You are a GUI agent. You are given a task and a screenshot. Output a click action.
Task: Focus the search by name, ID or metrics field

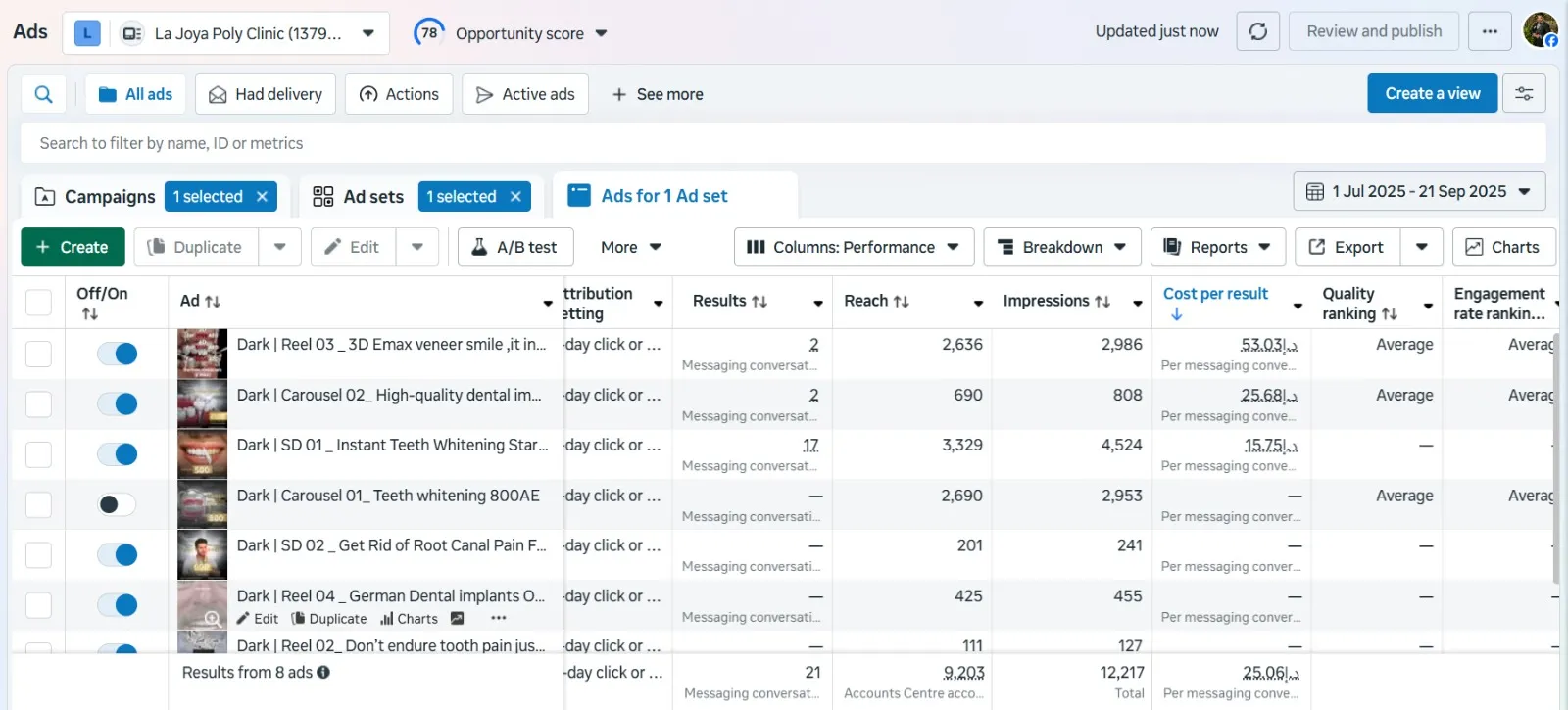point(782,143)
